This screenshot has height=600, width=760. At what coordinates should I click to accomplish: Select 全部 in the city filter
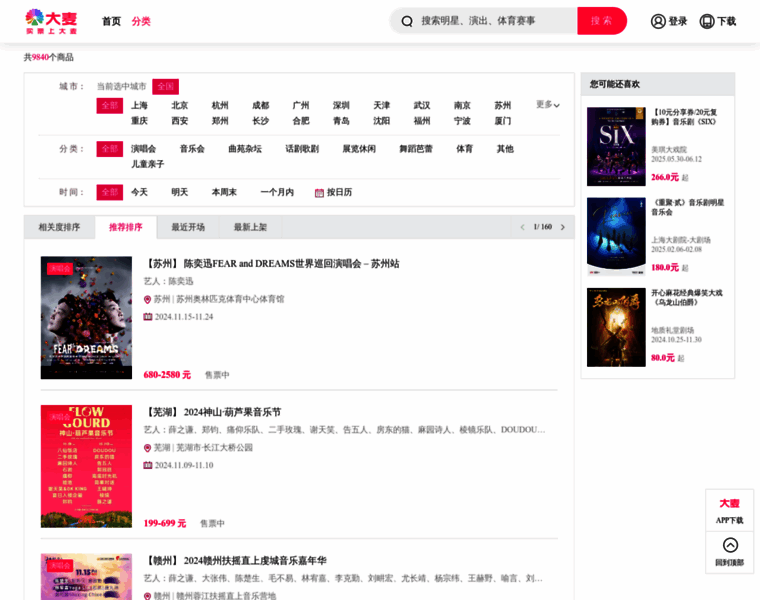coord(110,106)
